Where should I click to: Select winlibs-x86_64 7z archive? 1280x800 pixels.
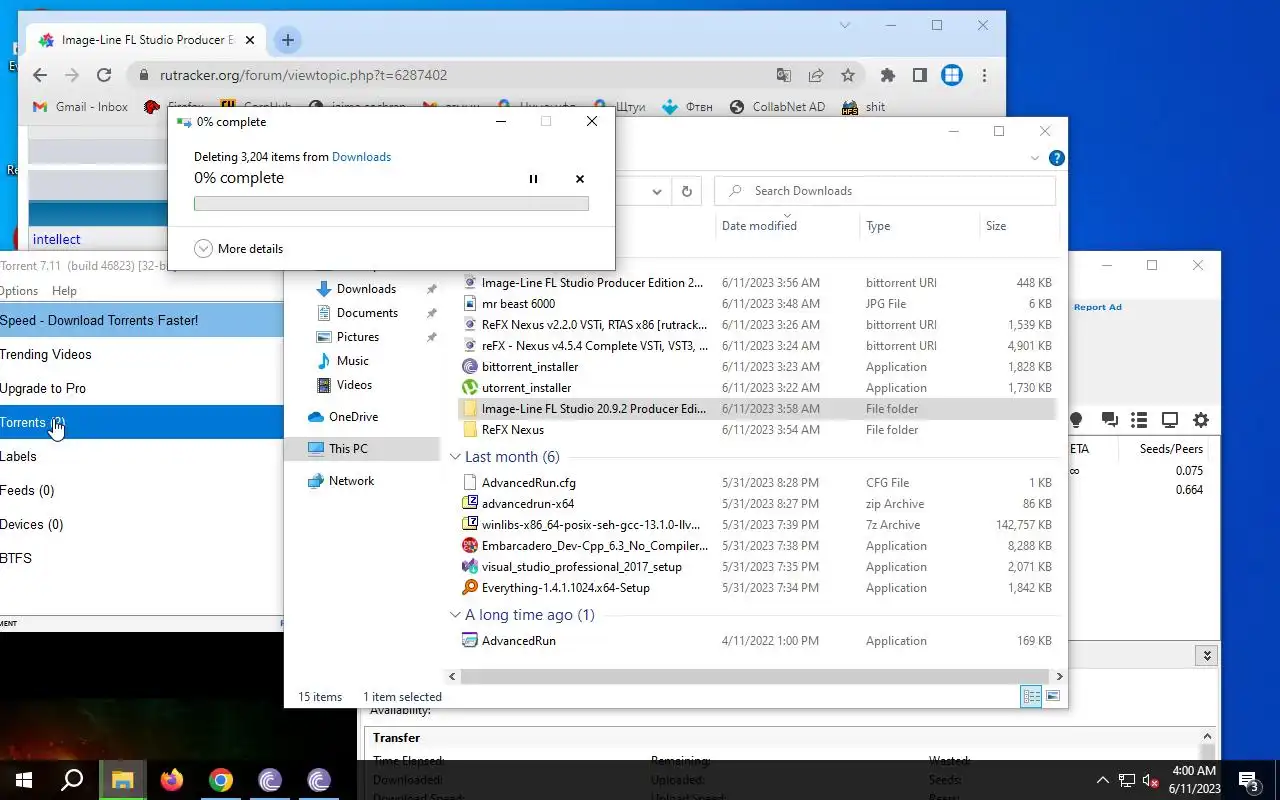coord(591,525)
